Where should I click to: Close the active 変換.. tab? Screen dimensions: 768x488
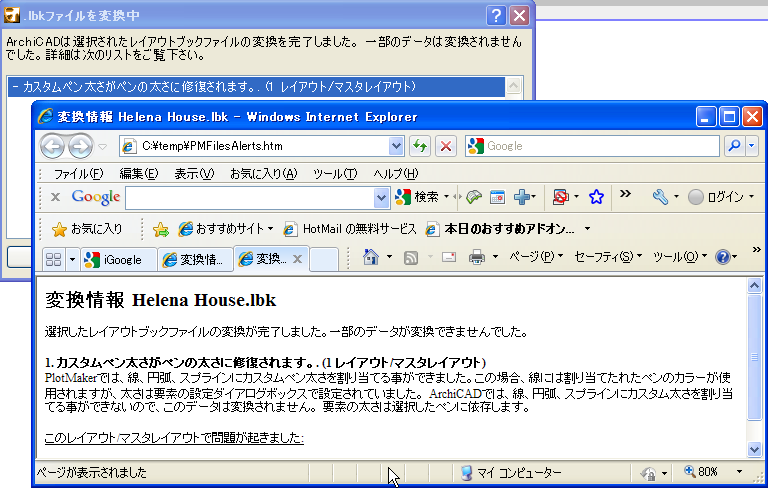(297, 259)
